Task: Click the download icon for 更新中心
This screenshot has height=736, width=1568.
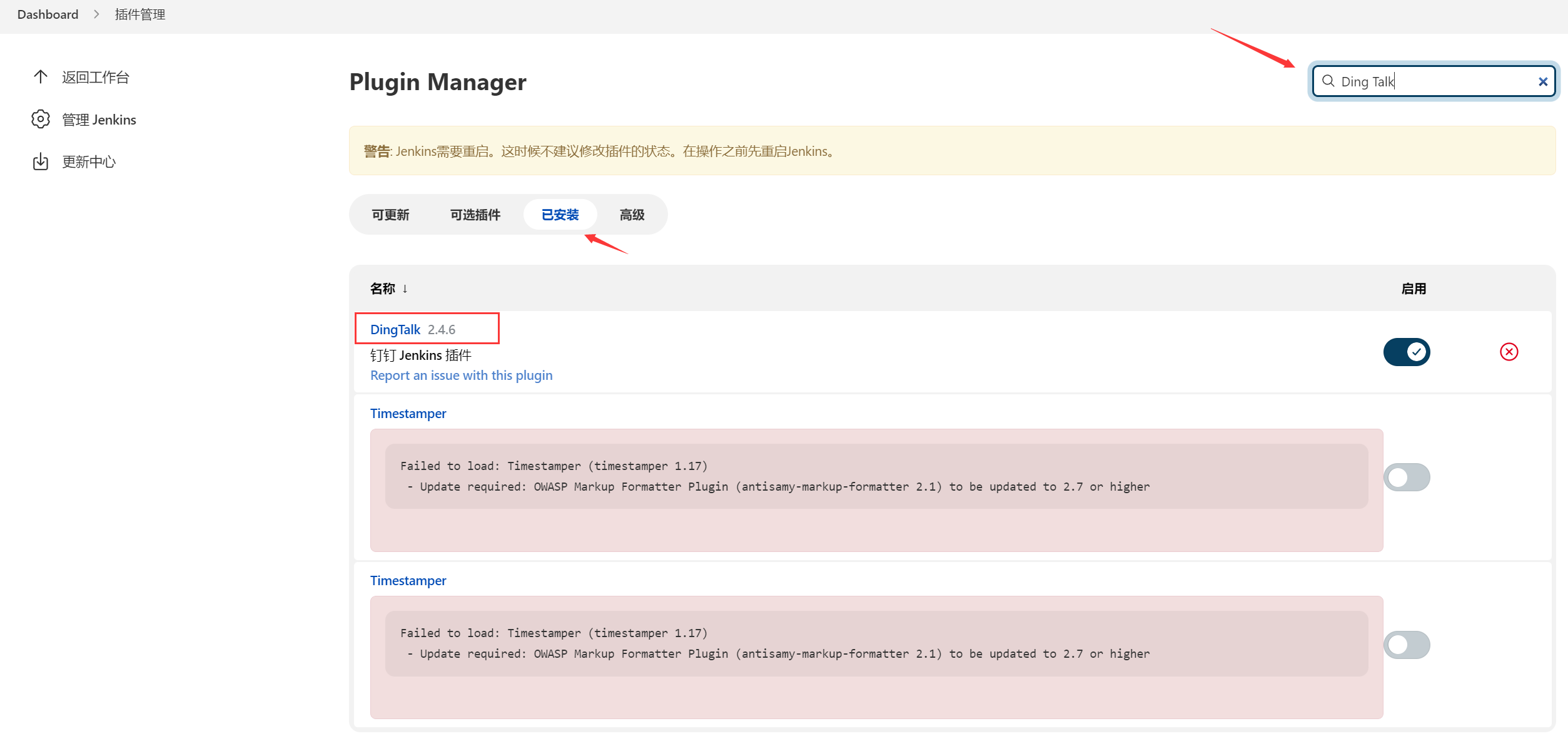Action: pyautogui.click(x=41, y=161)
